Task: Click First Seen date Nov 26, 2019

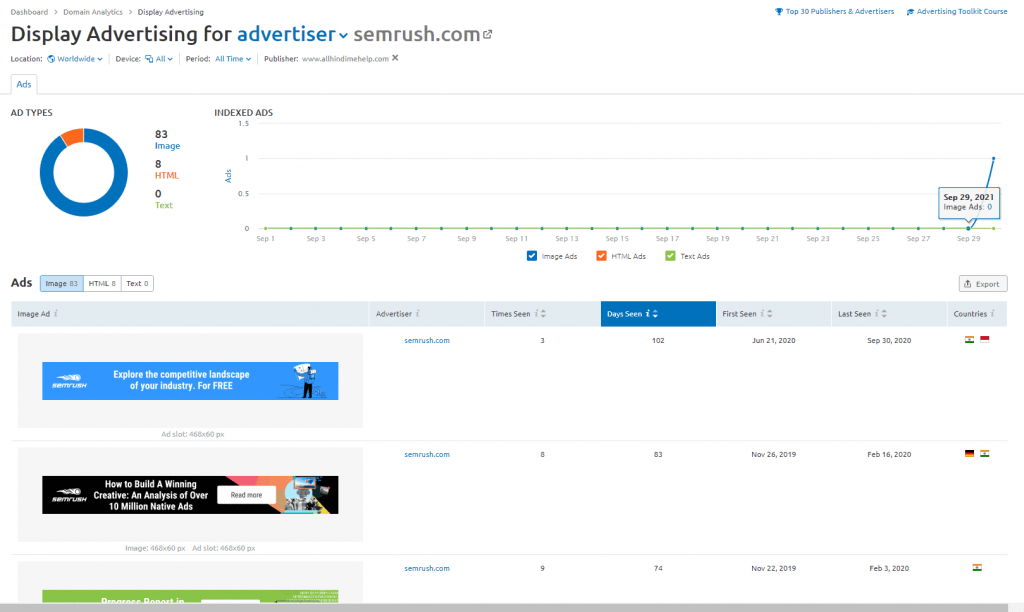Action: (773, 454)
